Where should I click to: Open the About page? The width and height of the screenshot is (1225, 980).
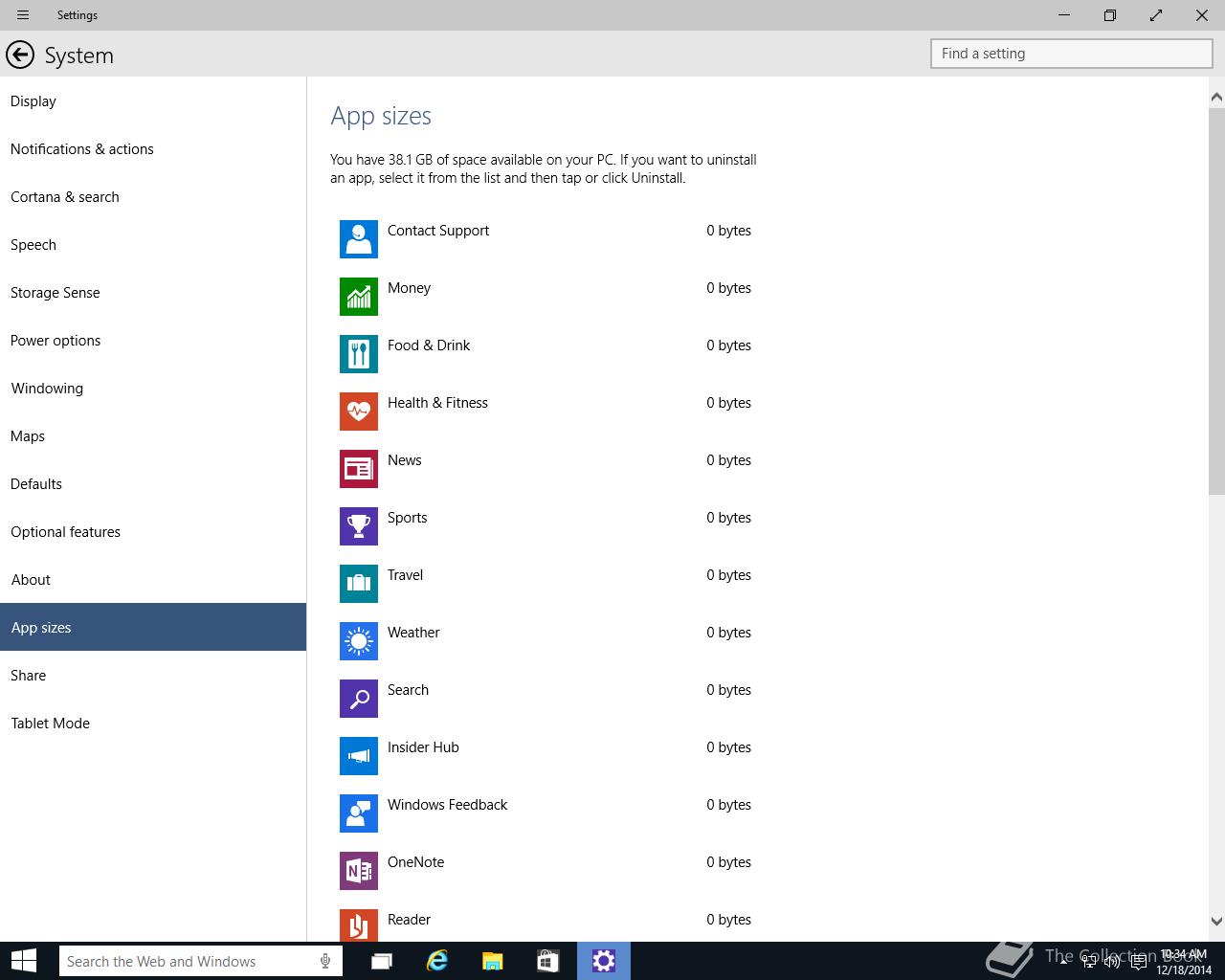153,580
